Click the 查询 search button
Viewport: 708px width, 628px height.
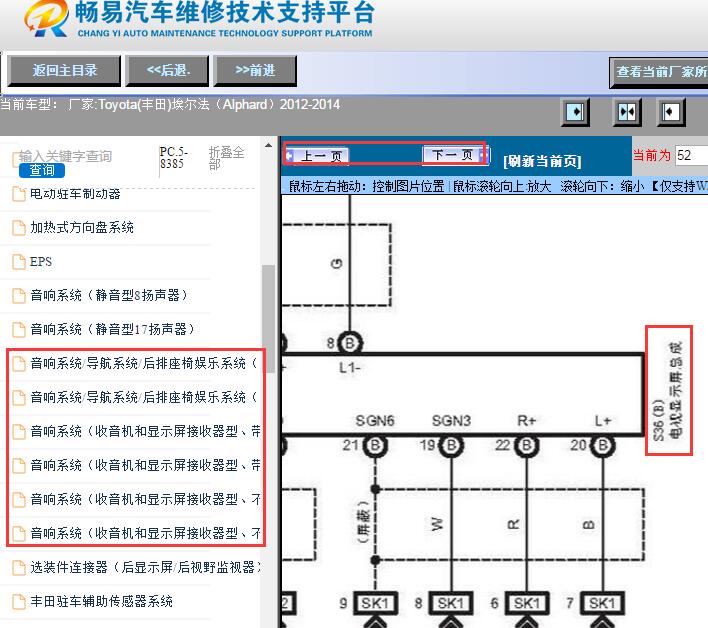click(x=42, y=170)
